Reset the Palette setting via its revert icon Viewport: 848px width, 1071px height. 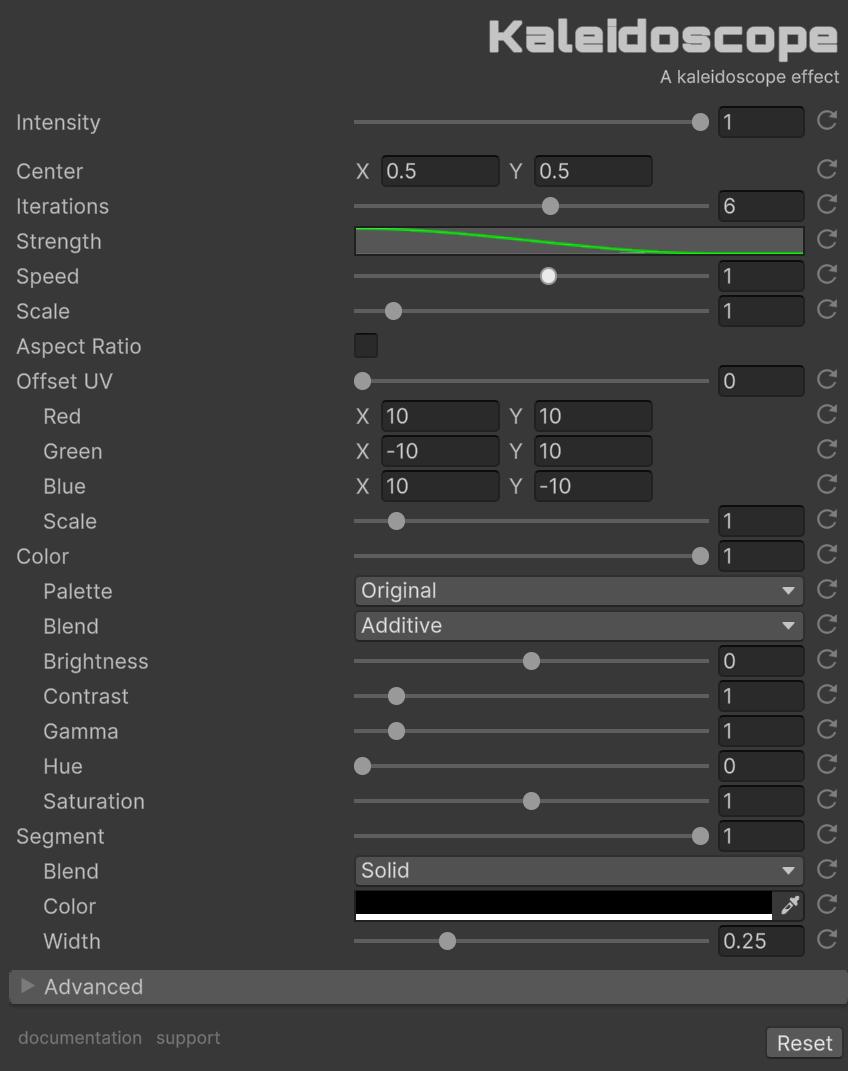826,590
